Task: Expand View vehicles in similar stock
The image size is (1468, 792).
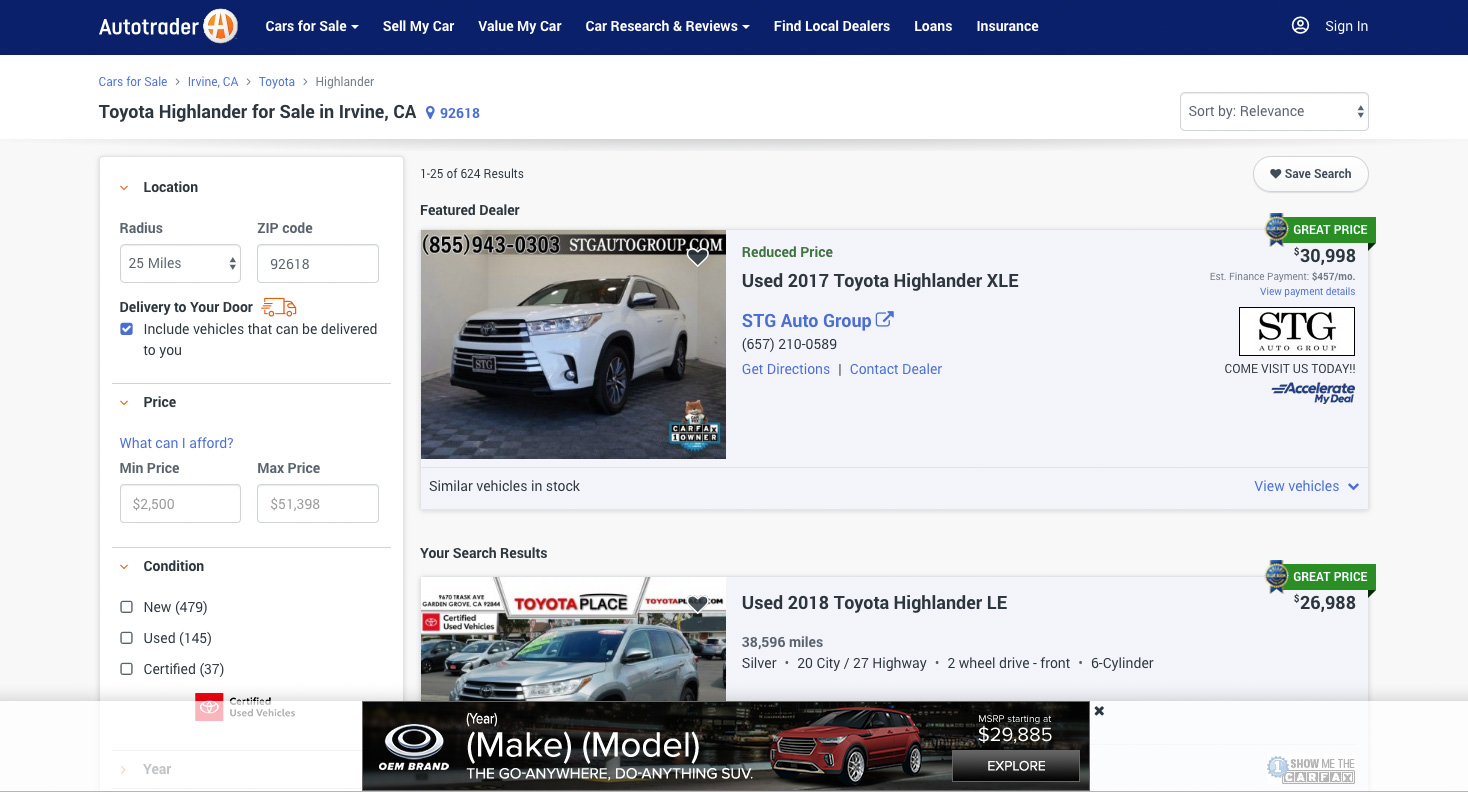Action: (1306, 486)
